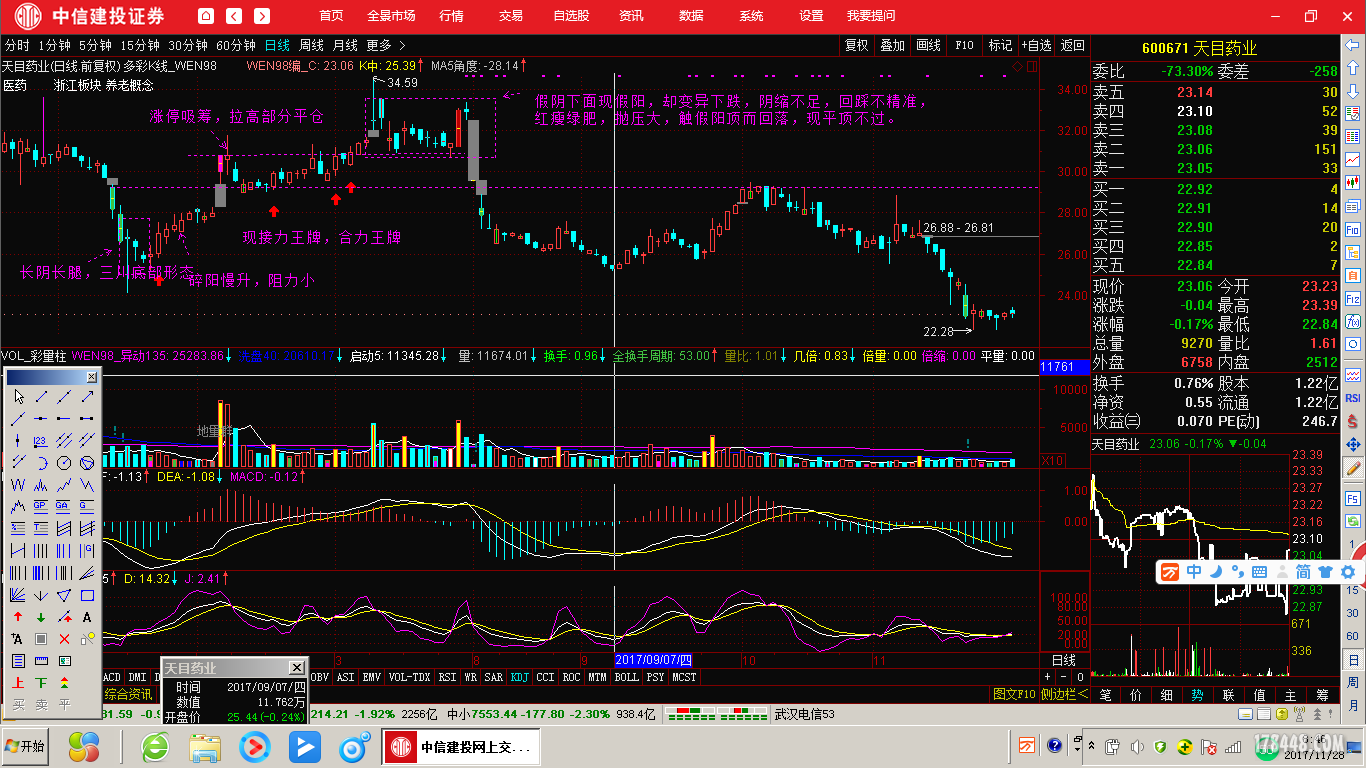
Task: Click the red 上 marker icon
Action: pyautogui.click(x=19, y=682)
